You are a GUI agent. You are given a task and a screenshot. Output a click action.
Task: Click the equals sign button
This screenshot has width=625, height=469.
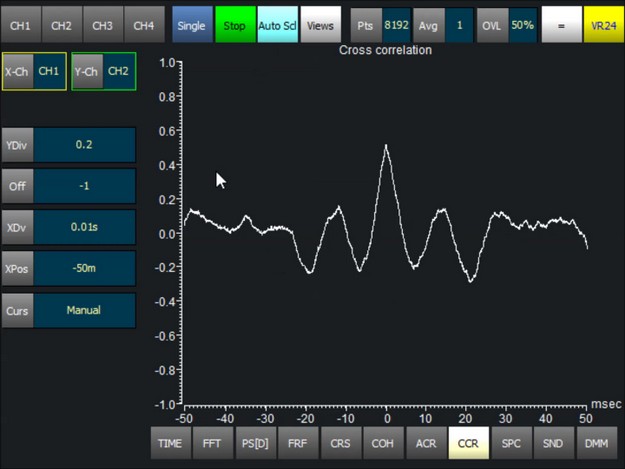click(561, 24)
